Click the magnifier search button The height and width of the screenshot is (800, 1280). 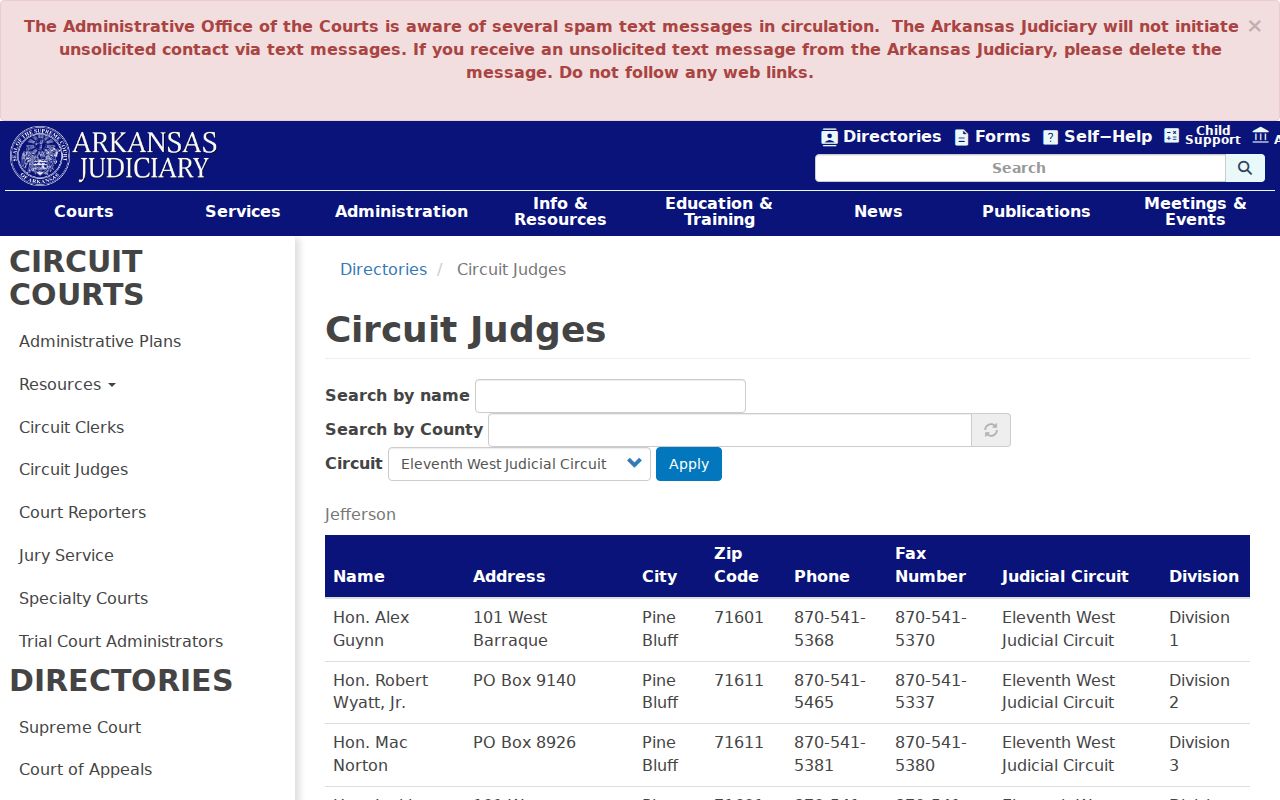coord(1245,168)
